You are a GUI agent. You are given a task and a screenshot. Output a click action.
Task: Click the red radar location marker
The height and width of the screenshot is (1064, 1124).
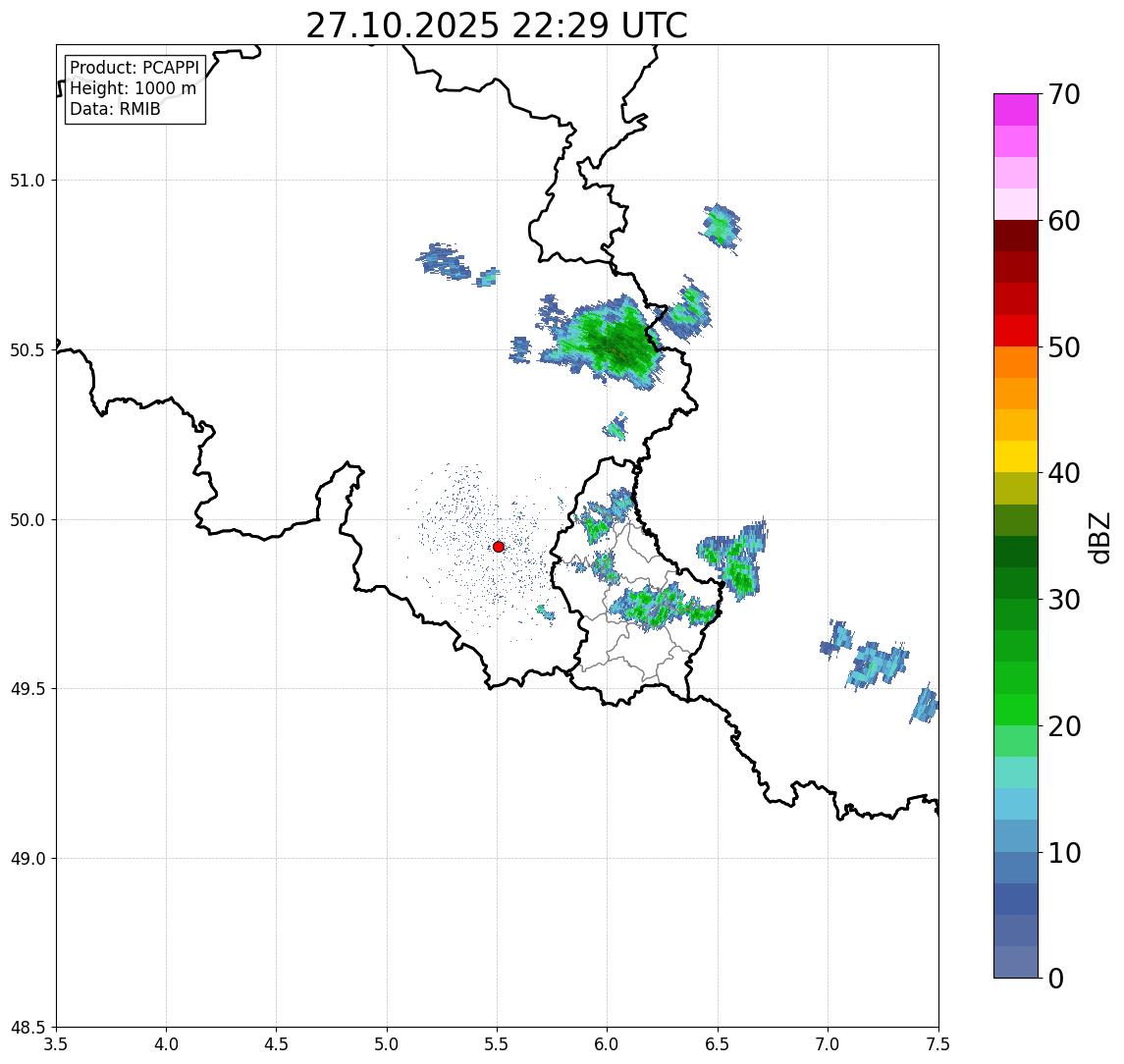pos(499,547)
